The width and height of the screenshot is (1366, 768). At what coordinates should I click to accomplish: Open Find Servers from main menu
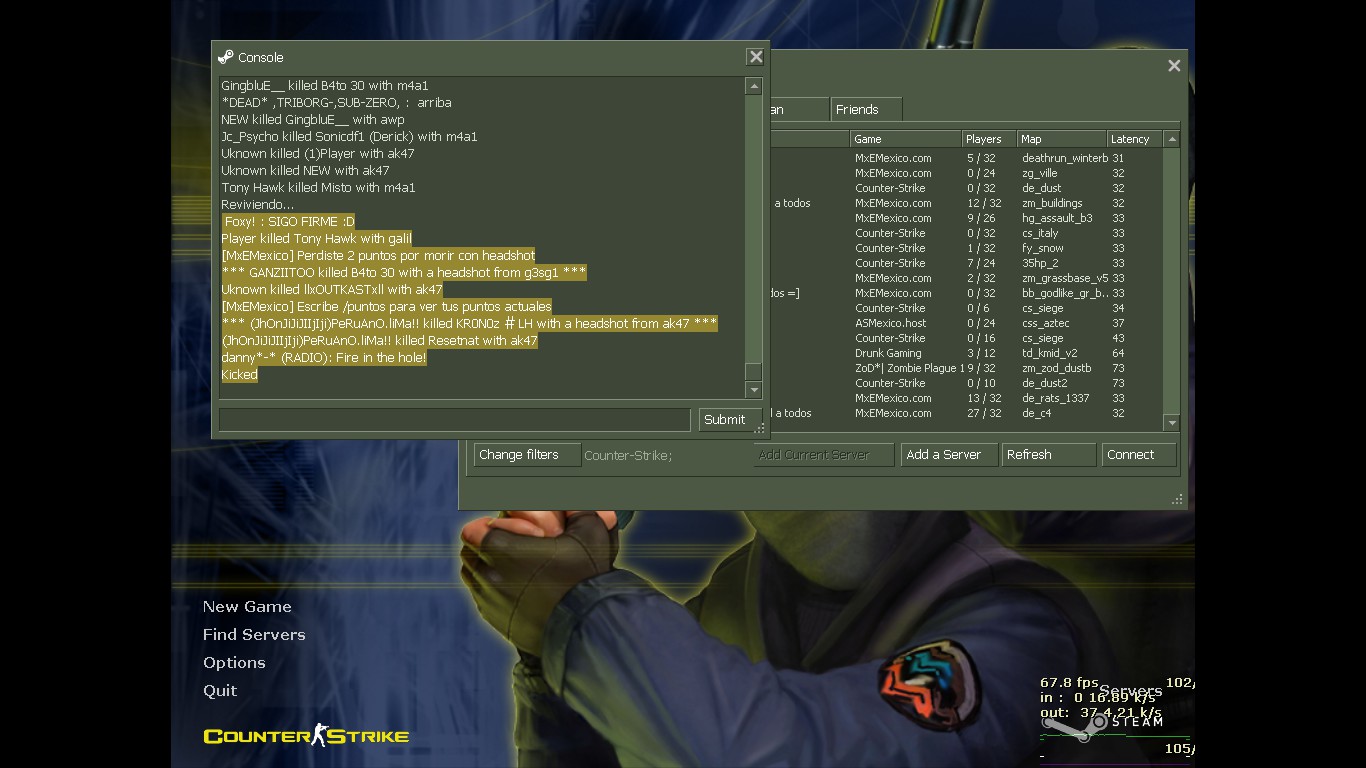pyautogui.click(x=254, y=635)
